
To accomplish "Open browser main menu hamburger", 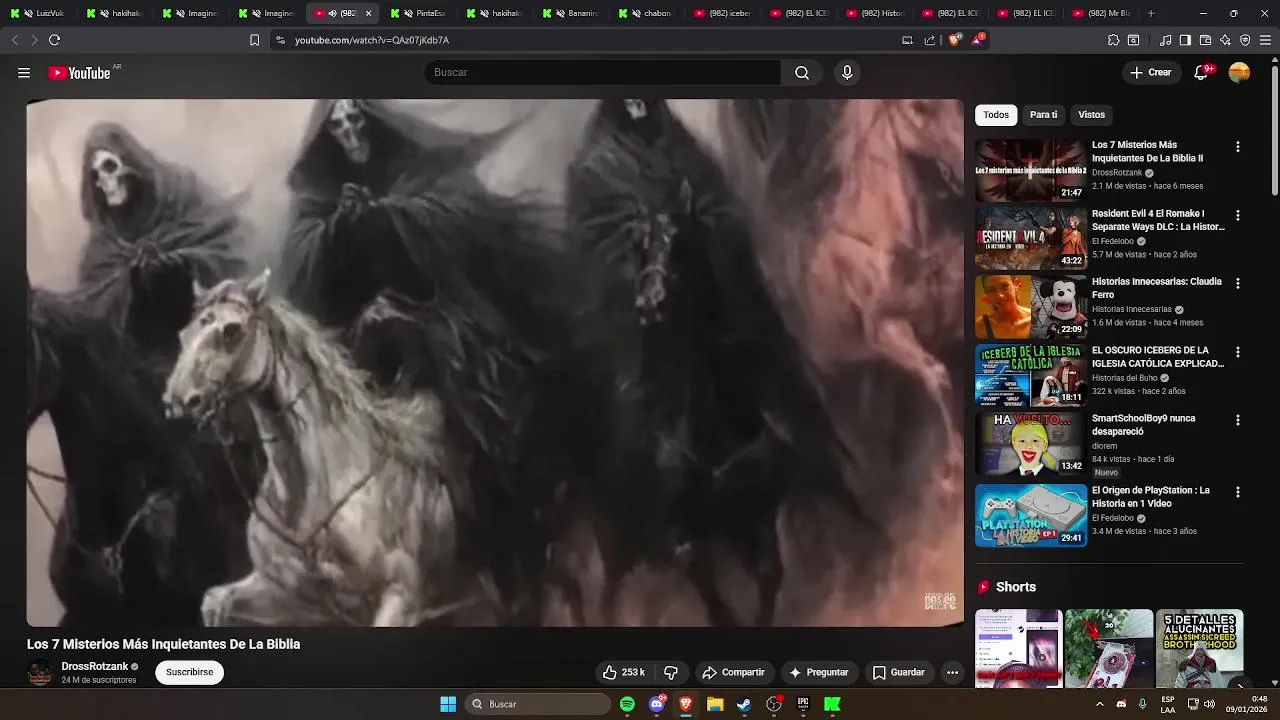I will pyautogui.click(x=1266, y=40).
